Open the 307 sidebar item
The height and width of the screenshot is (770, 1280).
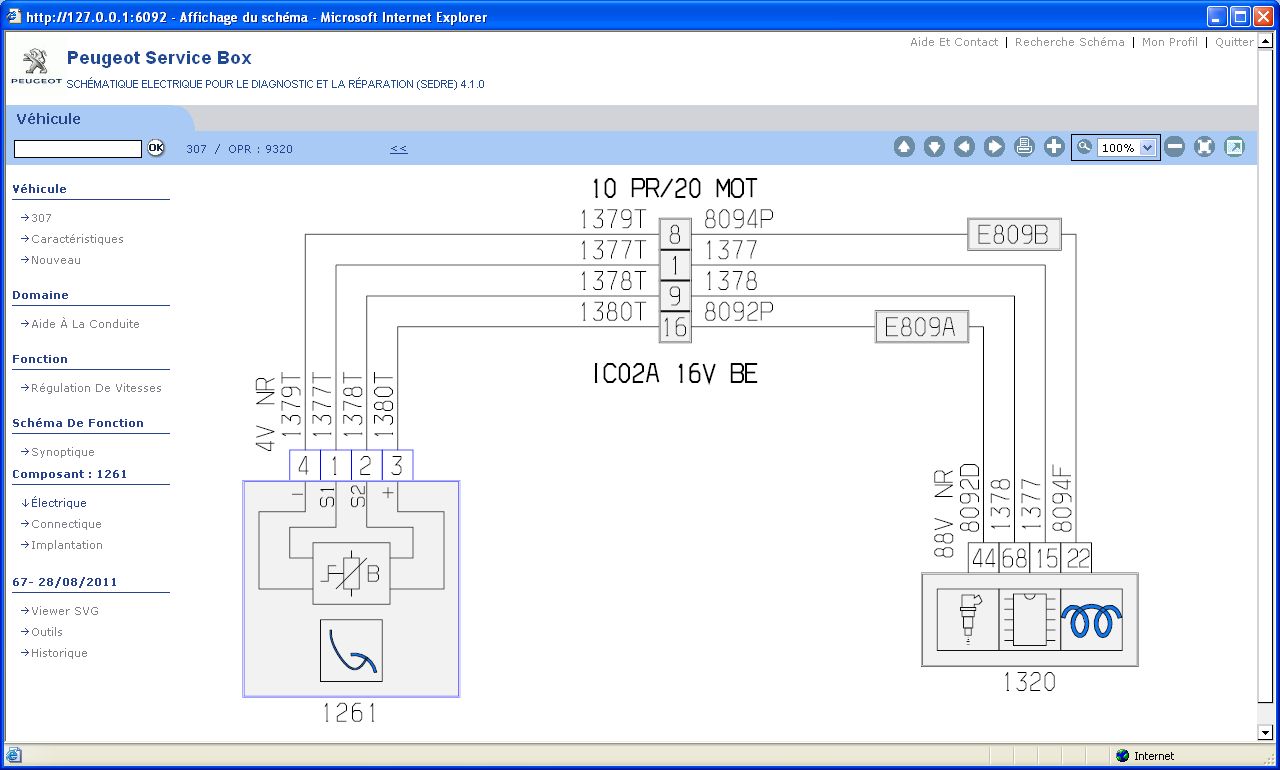click(x=41, y=218)
